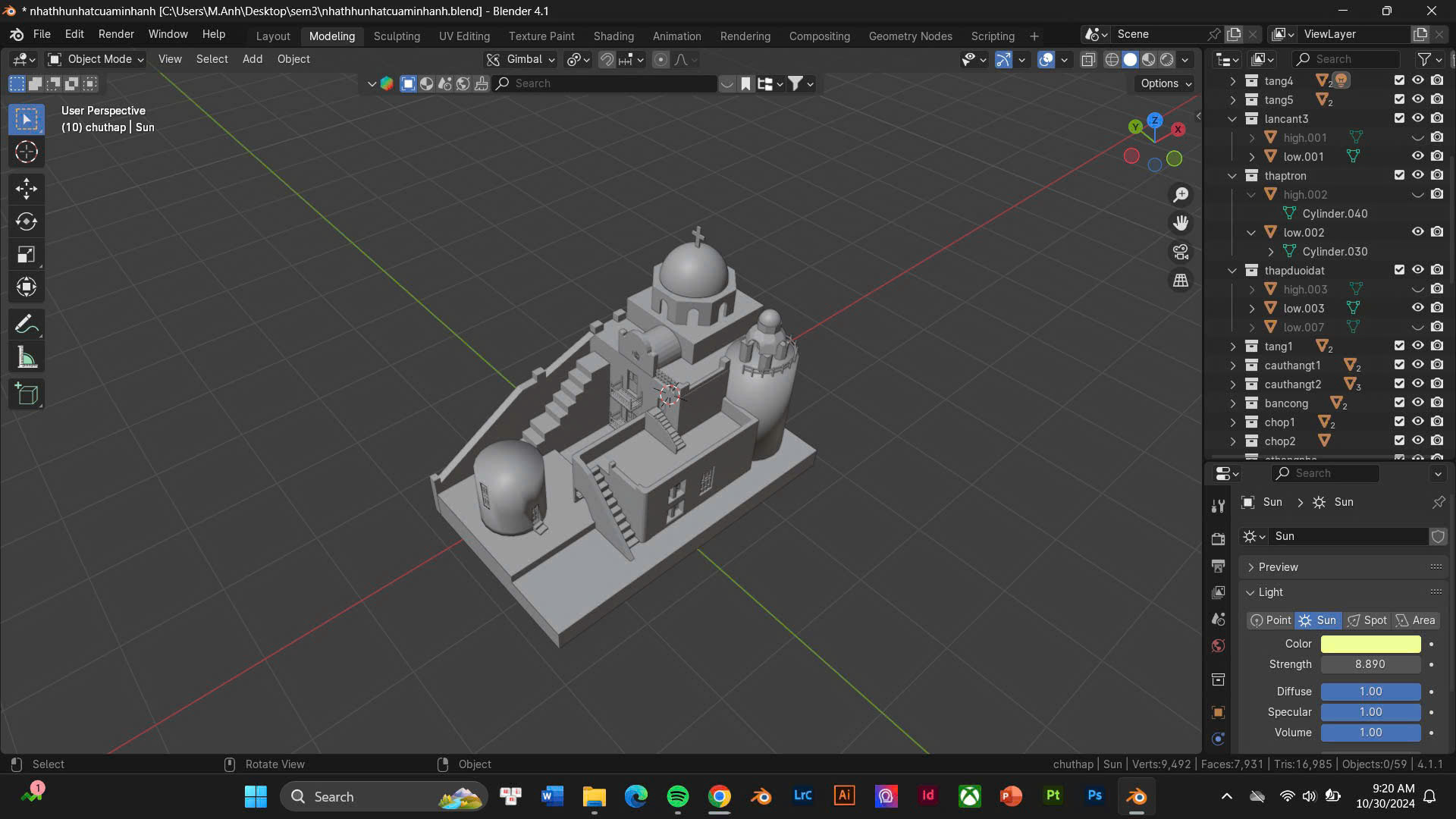Uncheck tang4 collection exclude checkbox
Viewport: 1456px width, 819px height.
click(x=1399, y=80)
